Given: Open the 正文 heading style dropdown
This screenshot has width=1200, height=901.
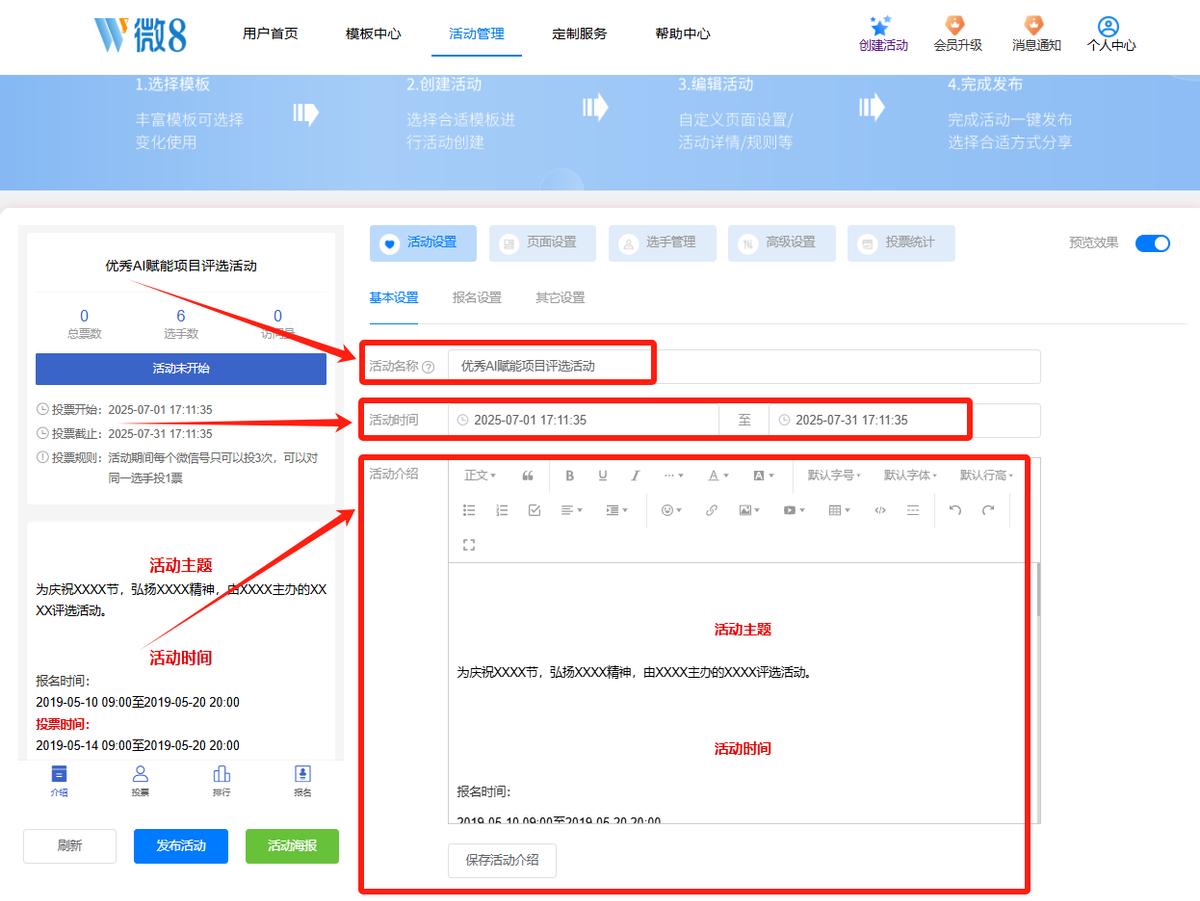Looking at the screenshot, I should pos(480,476).
